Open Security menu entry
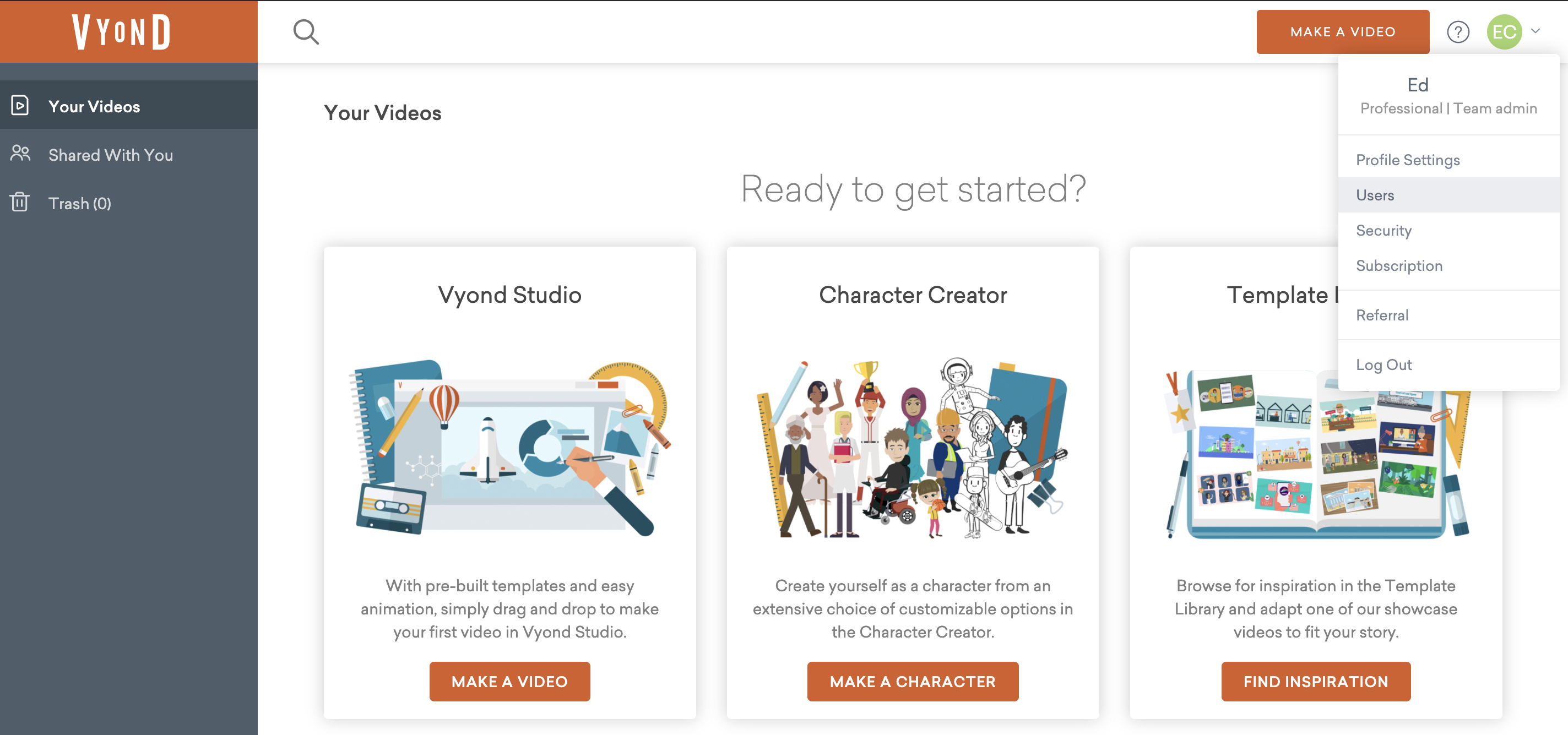The image size is (1568, 735). point(1383,231)
